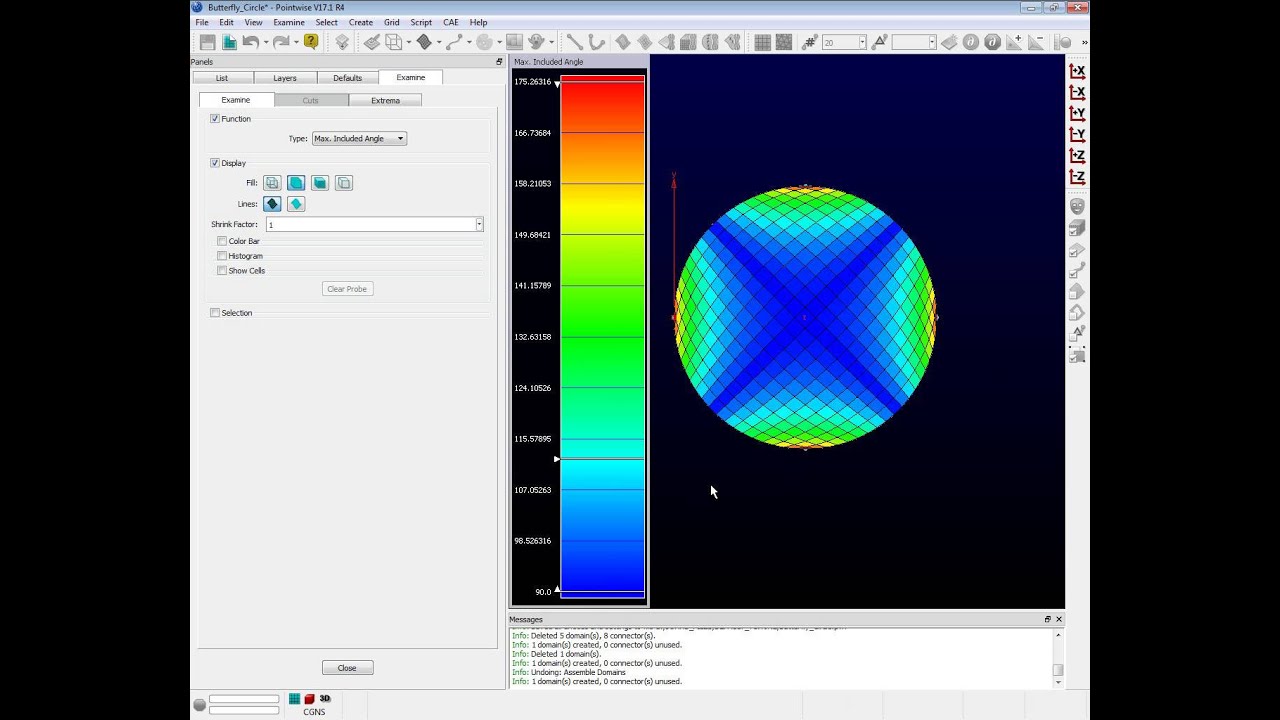Viewport: 1280px width, 720px height.
Task: Click the red band of color legend
Action: (x=602, y=105)
